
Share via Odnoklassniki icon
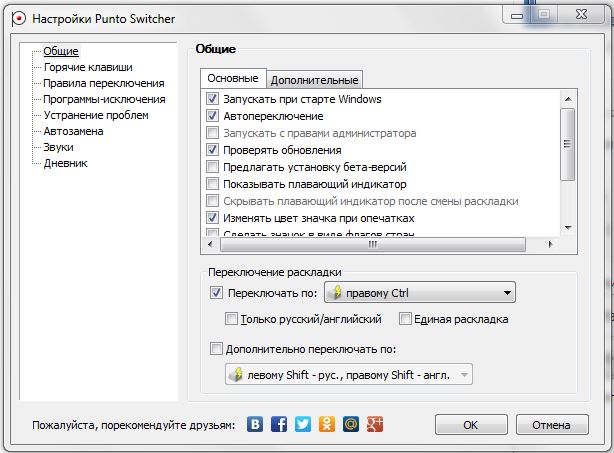pos(327,424)
